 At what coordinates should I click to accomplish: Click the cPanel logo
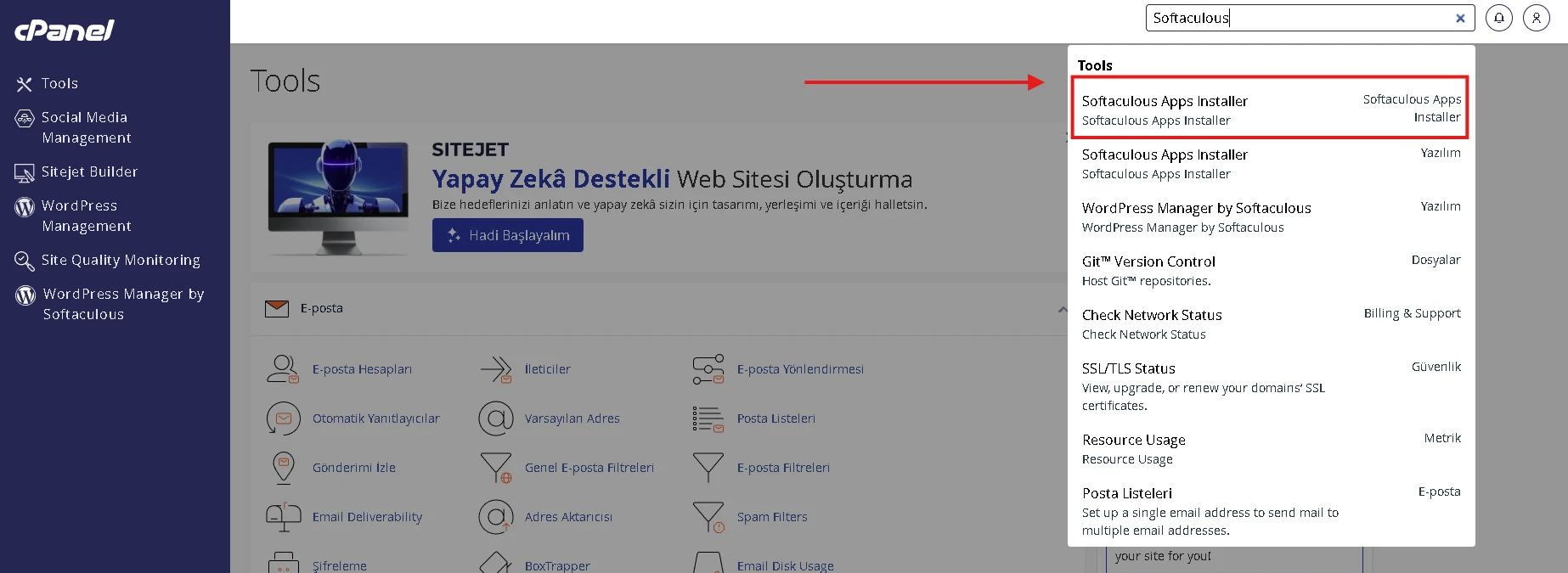[x=65, y=31]
